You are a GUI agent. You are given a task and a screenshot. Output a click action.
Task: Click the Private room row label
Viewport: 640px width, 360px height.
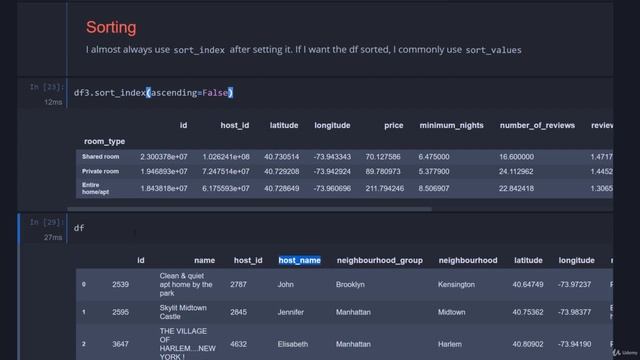point(100,171)
